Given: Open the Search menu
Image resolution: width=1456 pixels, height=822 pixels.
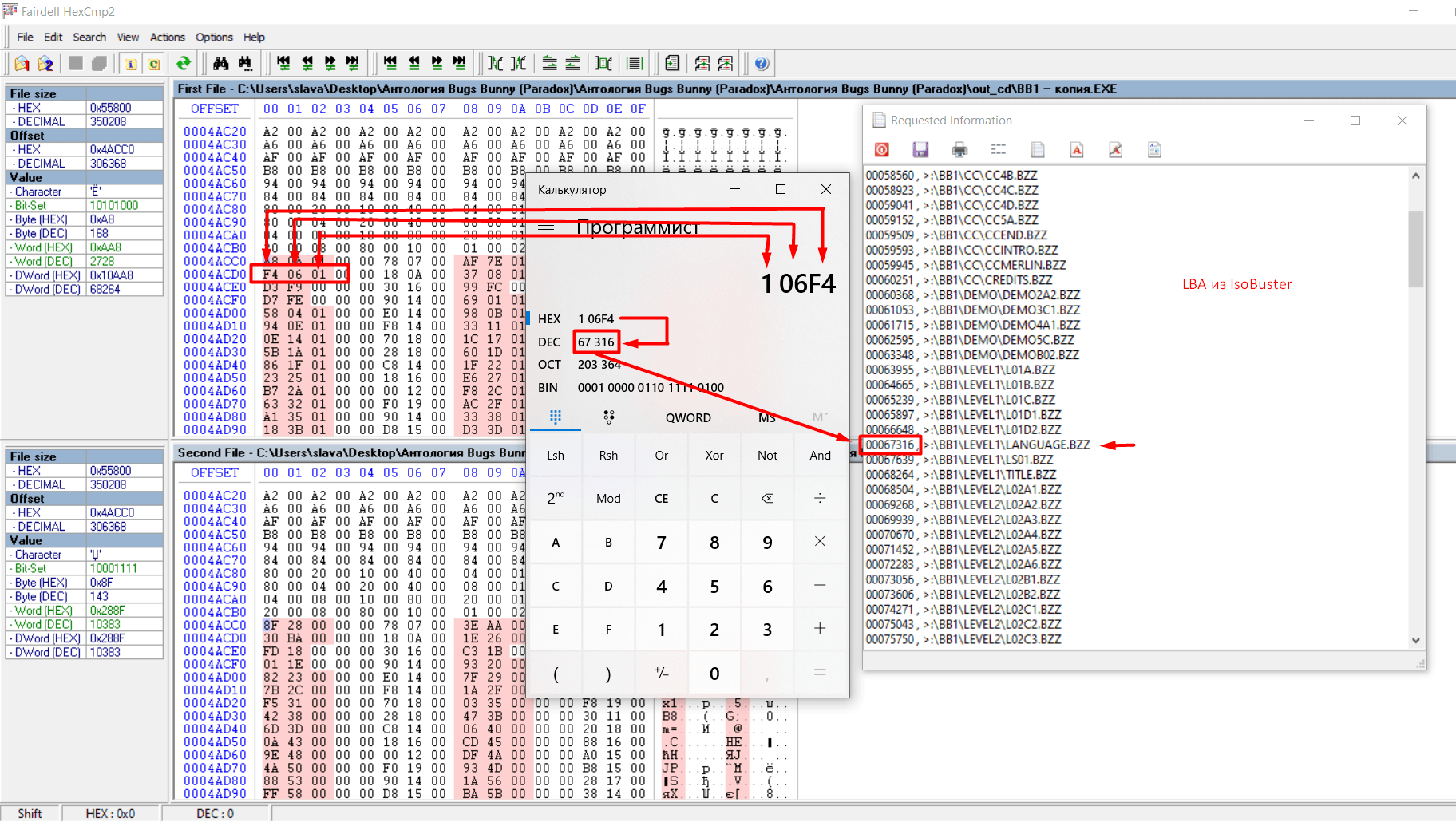Looking at the screenshot, I should (x=89, y=37).
